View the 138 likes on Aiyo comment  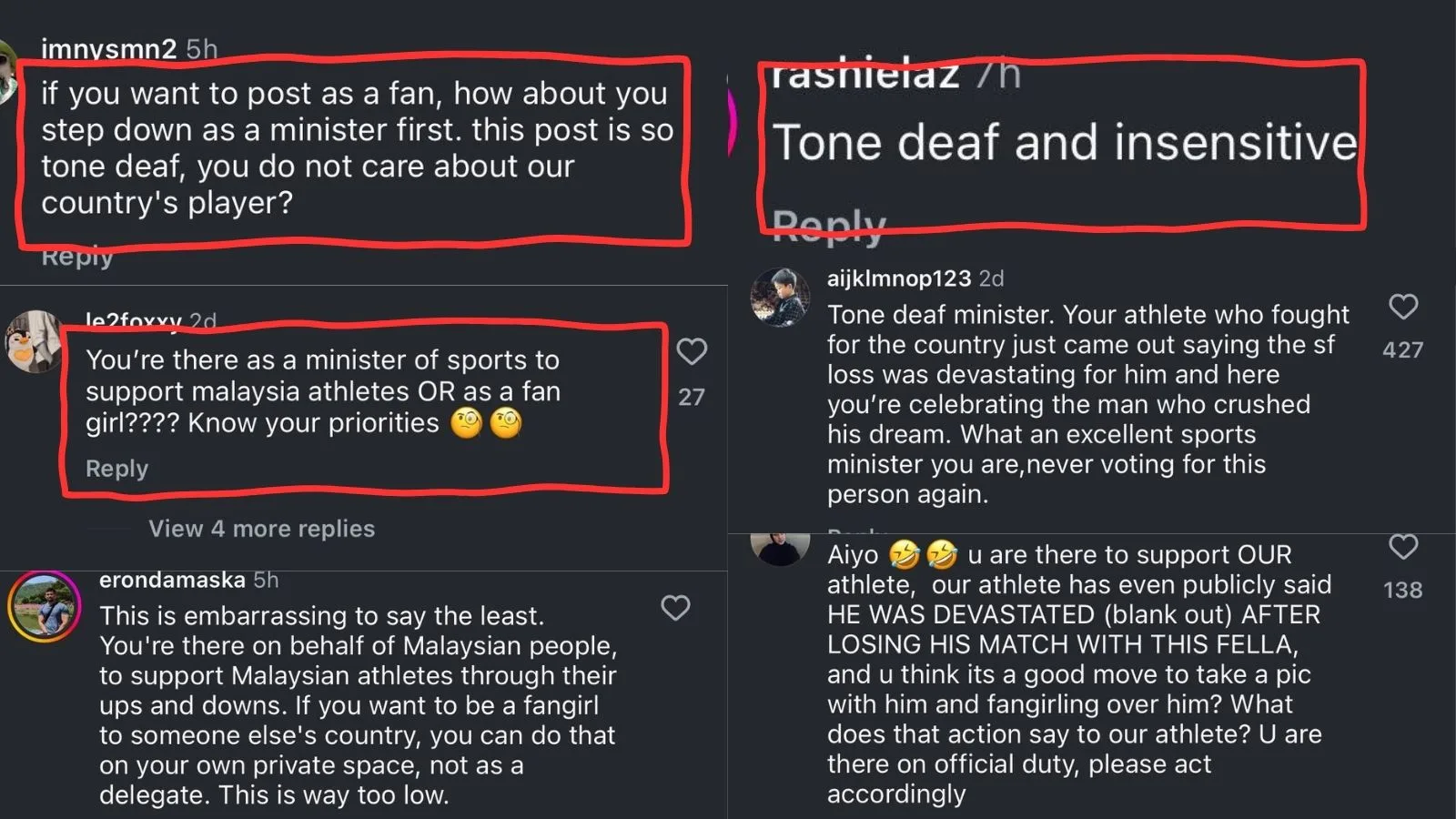(1402, 590)
